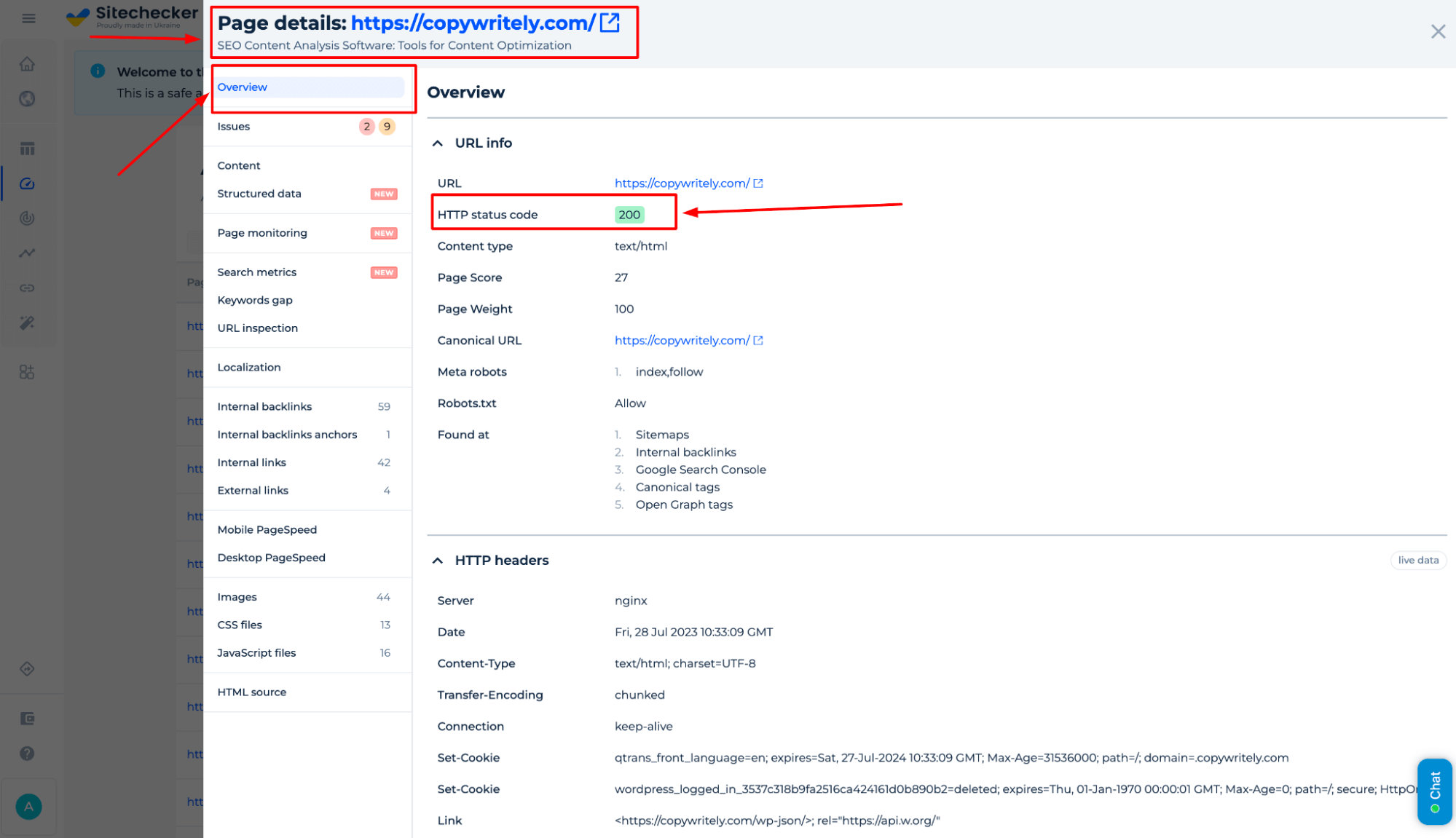Open the Chat widget
The height and width of the screenshot is (838, 1456).
tap(1434, 791)
